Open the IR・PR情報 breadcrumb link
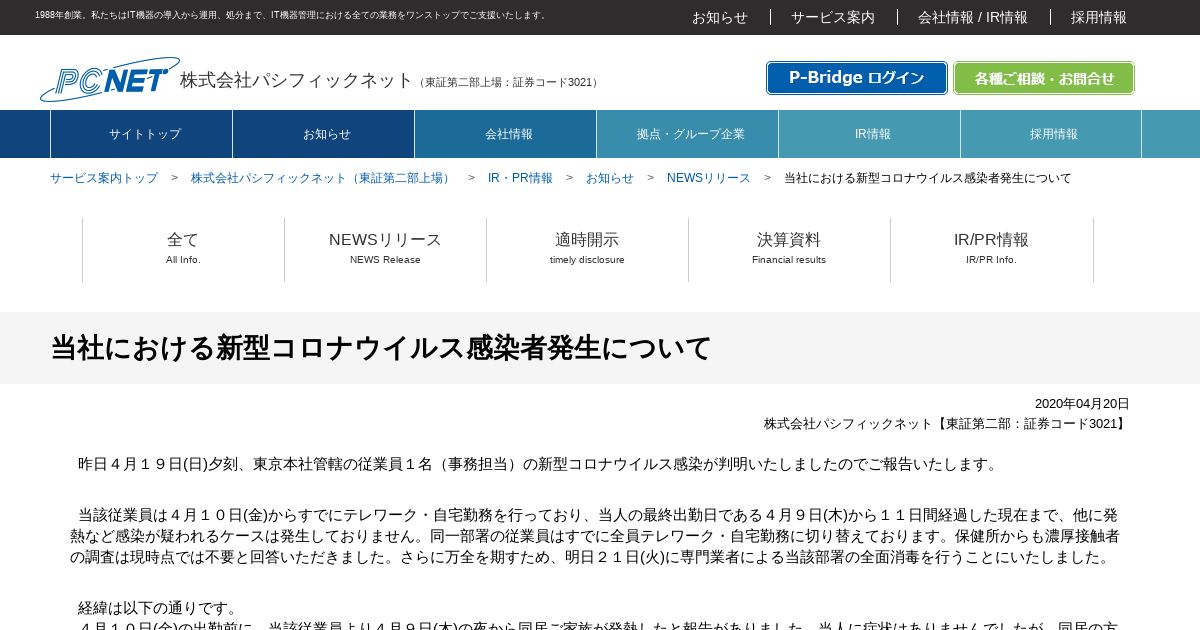Viewport: 1200px width, 630px height. (x=520, y=178)
